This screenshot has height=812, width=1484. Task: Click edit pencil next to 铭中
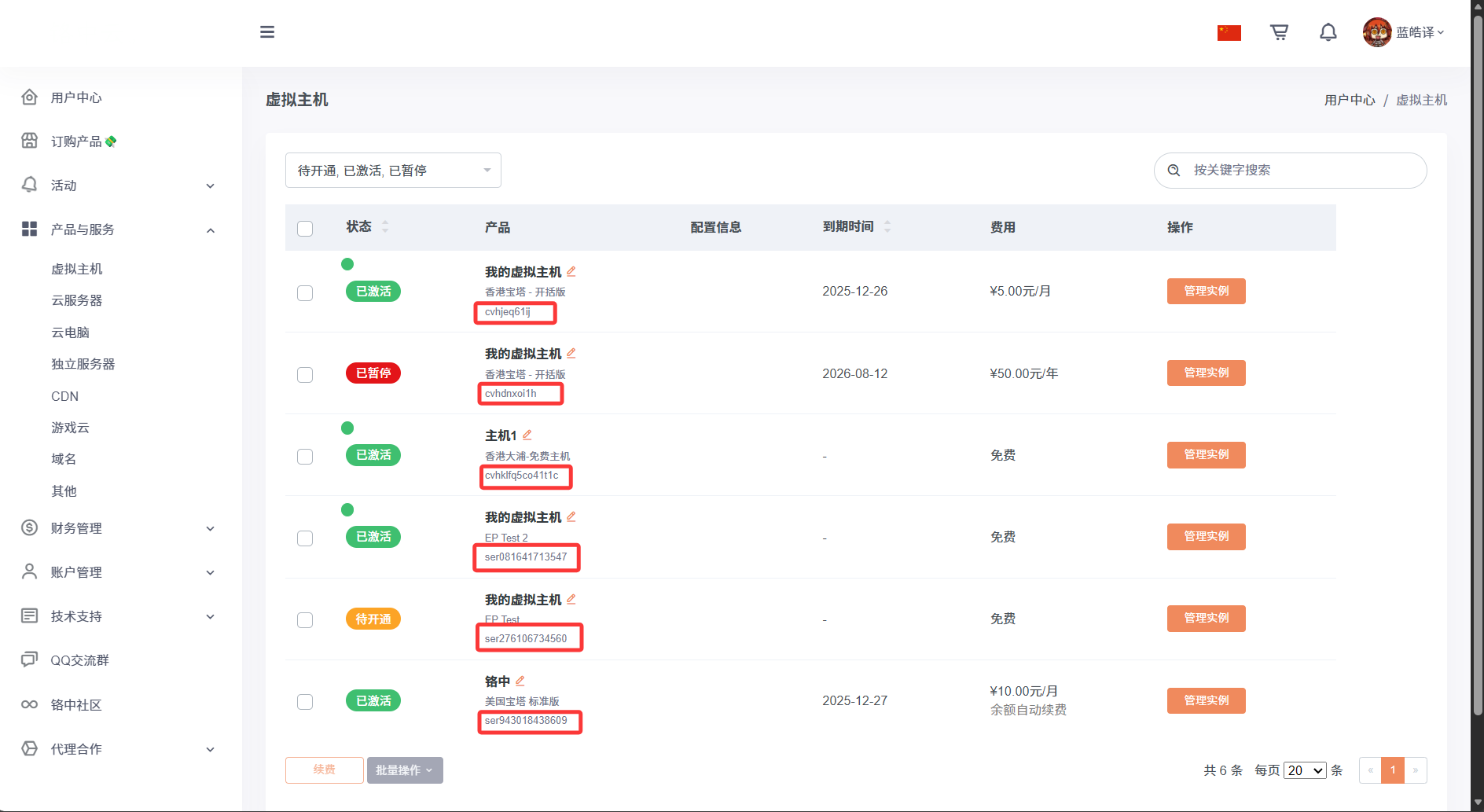click(520, 681)
